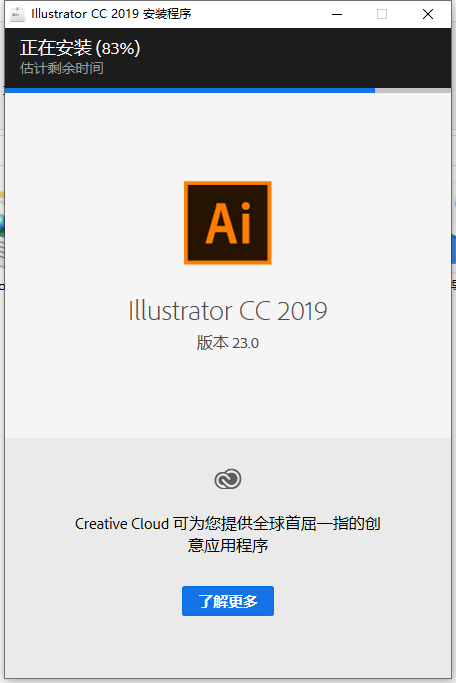Click the Illustrator CC 2019 product name
Viewport: 456px width, 683px height.
pyautogui.click(x=228, y=311)
